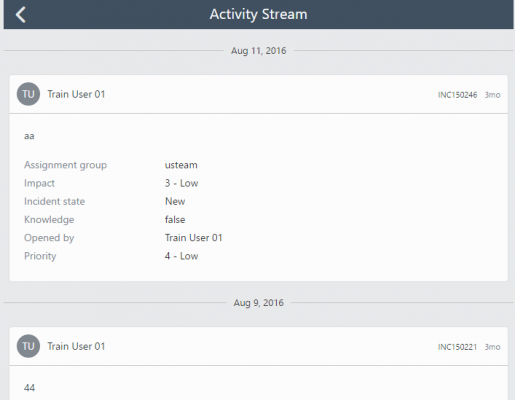Open incident number INC150221
Screen dimensions: 515x400
pyautogui.click(x=457, y=347)
